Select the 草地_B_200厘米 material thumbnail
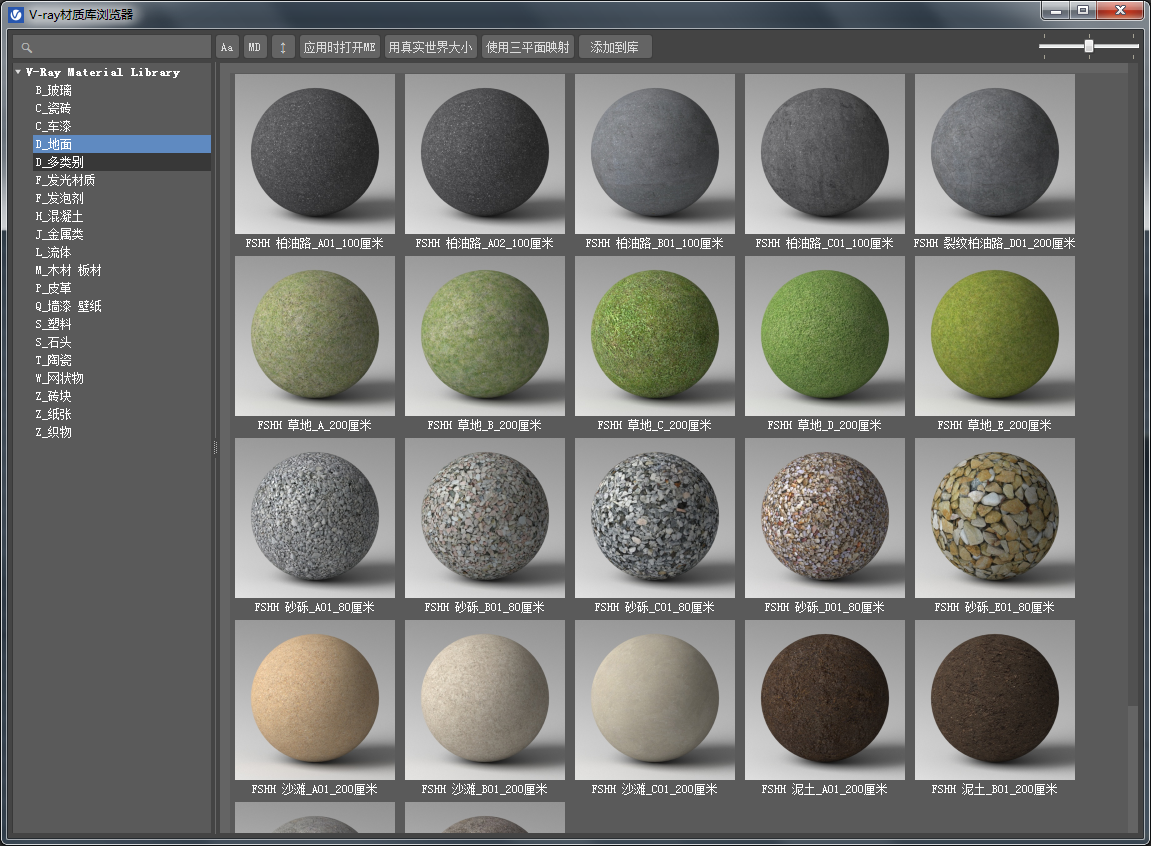The height and width of the screenshot is (846, 1151). [485, 336]
